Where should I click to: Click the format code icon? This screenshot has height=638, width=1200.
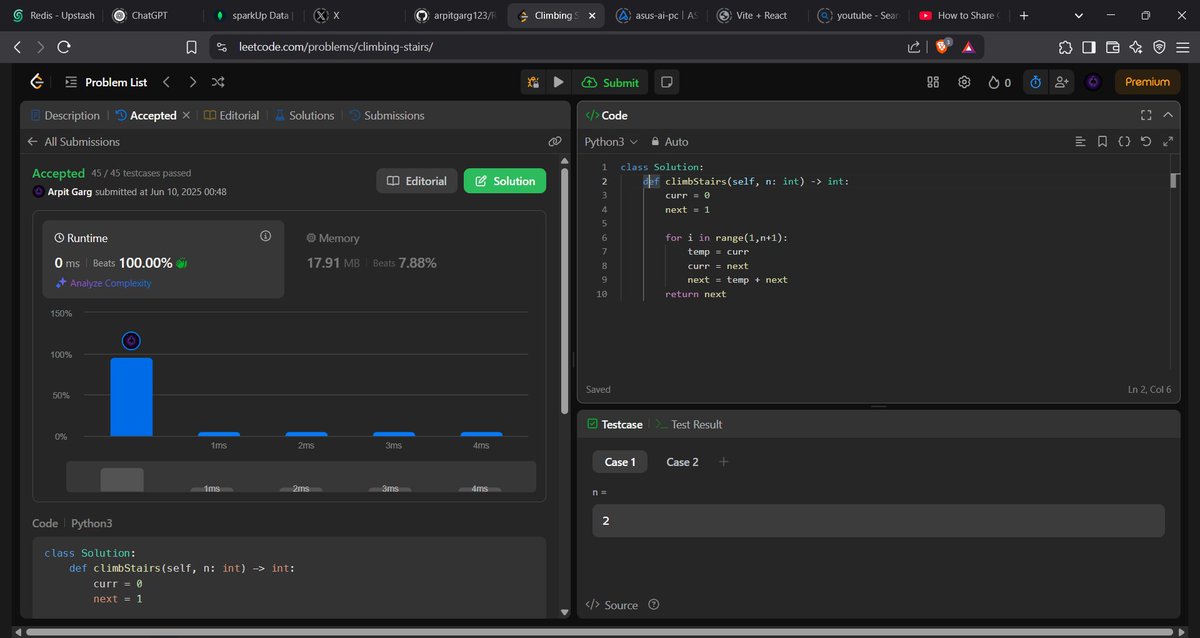[x=1080, y=142]
